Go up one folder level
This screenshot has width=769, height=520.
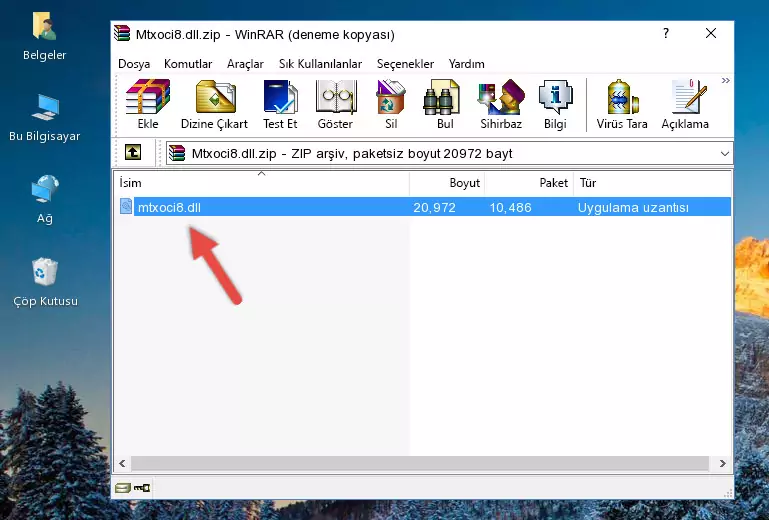click(133, 153)
